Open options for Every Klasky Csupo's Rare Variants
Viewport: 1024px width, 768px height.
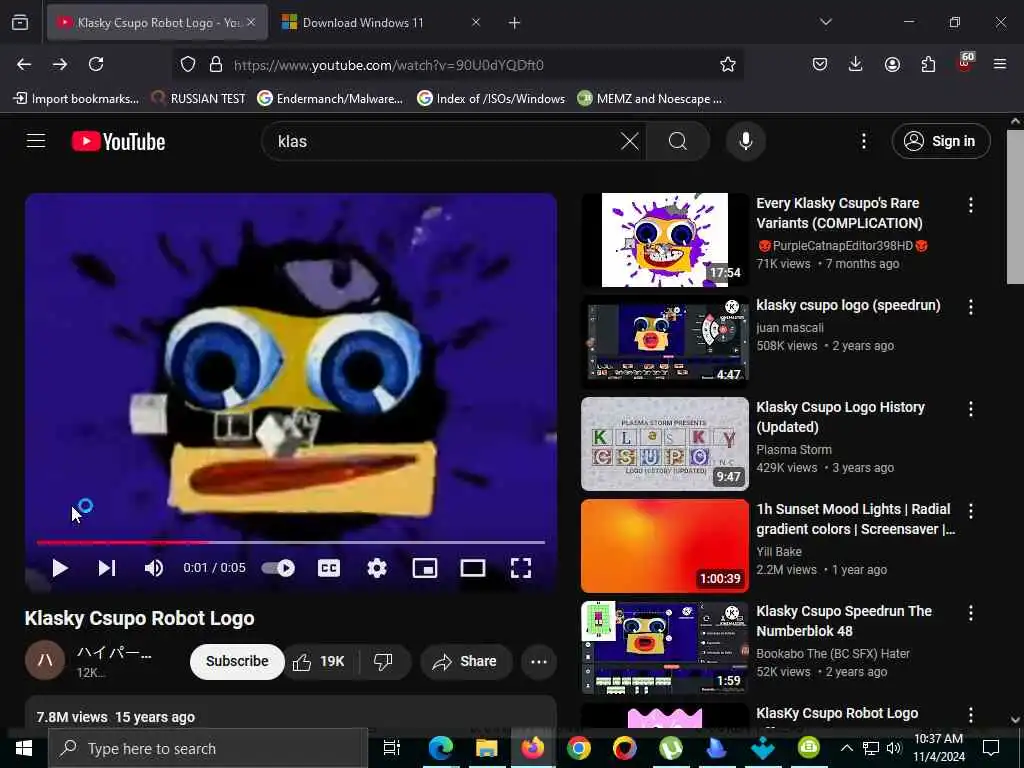971,205
